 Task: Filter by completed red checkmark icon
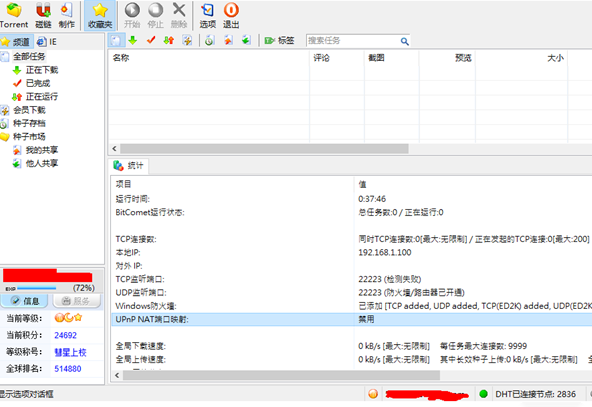tap(151, 40)
